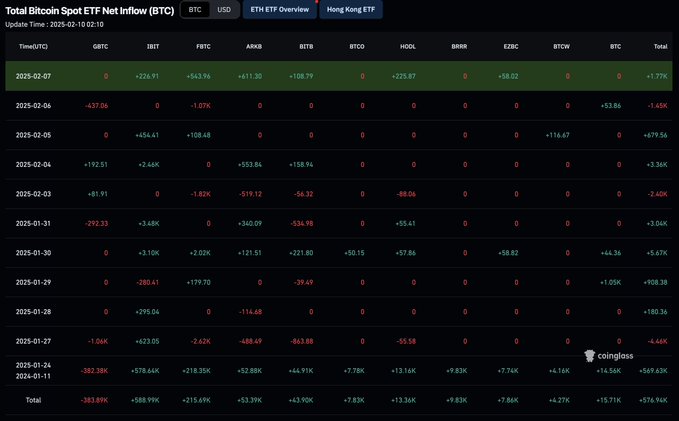
Task: Select the BTCW column header
Action: (561, 47)
